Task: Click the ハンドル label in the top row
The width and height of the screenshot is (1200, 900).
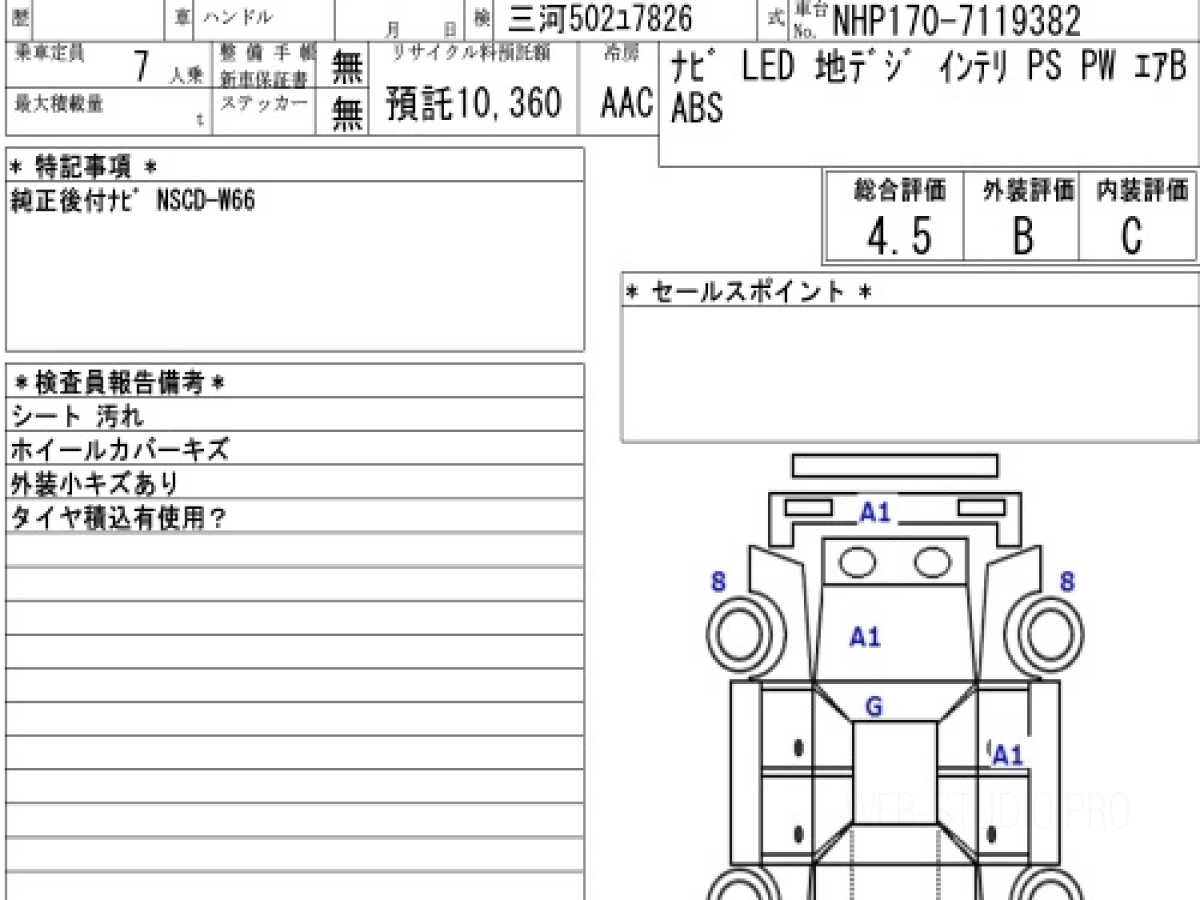Action: tap(237, 16)
